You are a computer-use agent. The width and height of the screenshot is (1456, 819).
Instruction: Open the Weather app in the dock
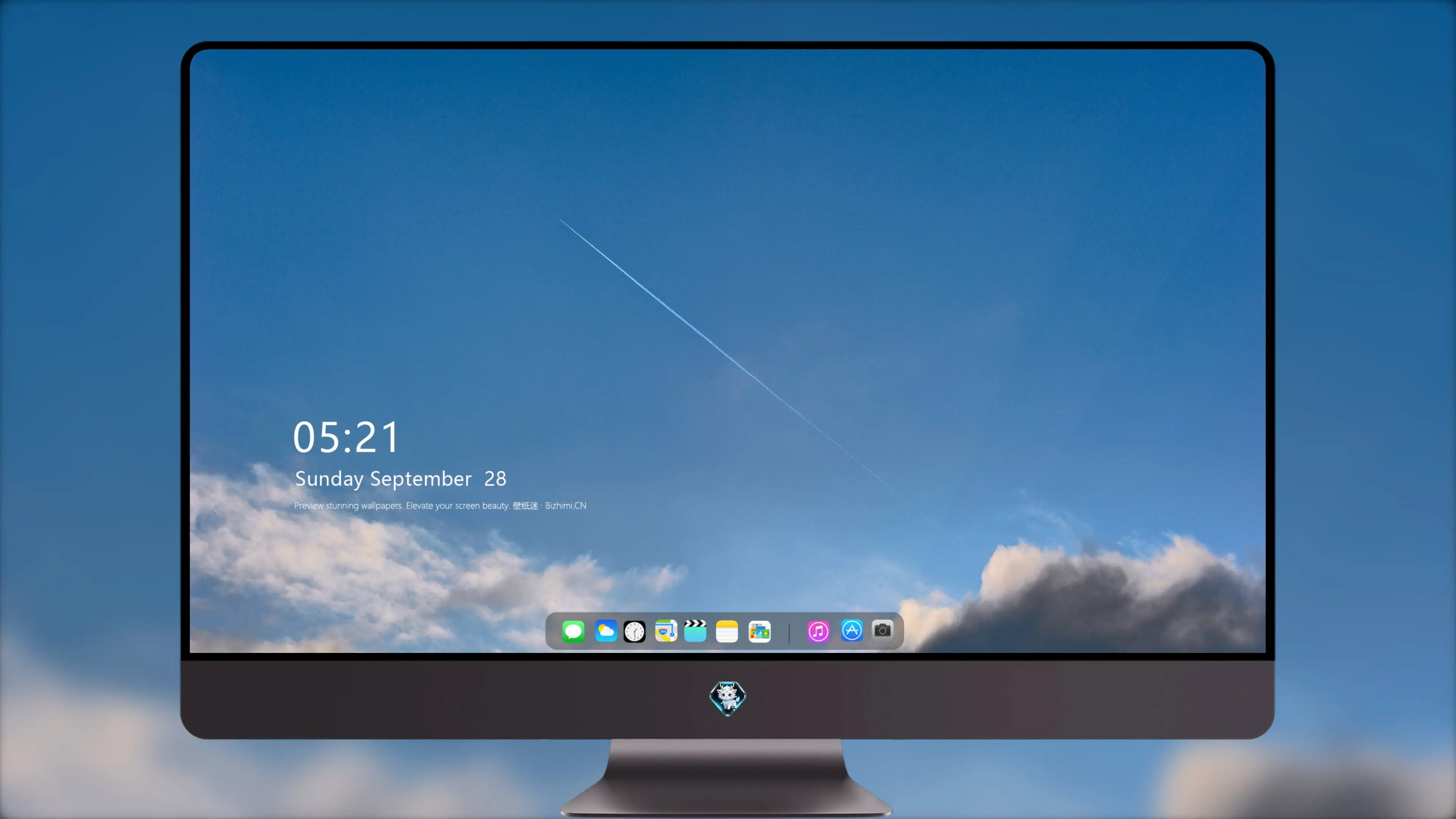[x=606, y=631]
